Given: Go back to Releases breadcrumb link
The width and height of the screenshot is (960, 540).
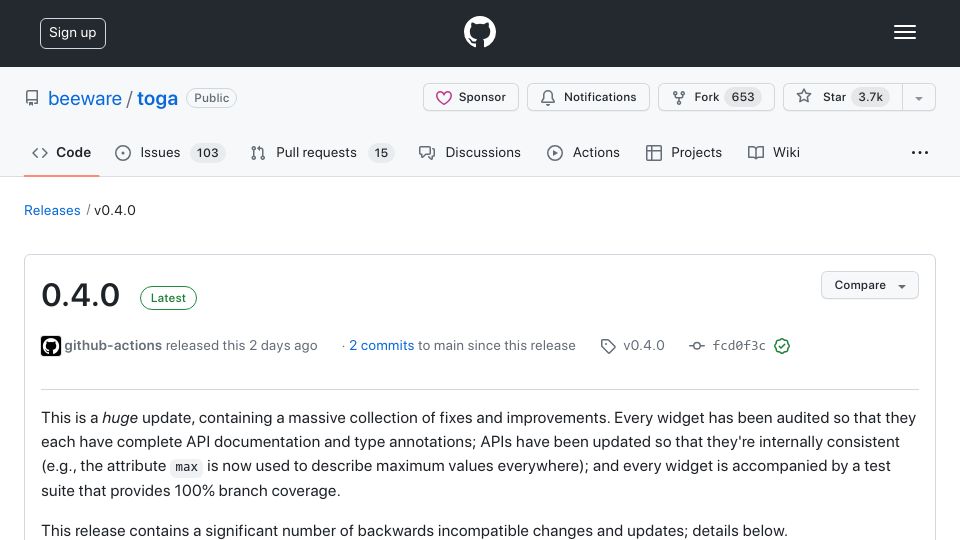Looking at the screenshot, I should tap(52, 211).
